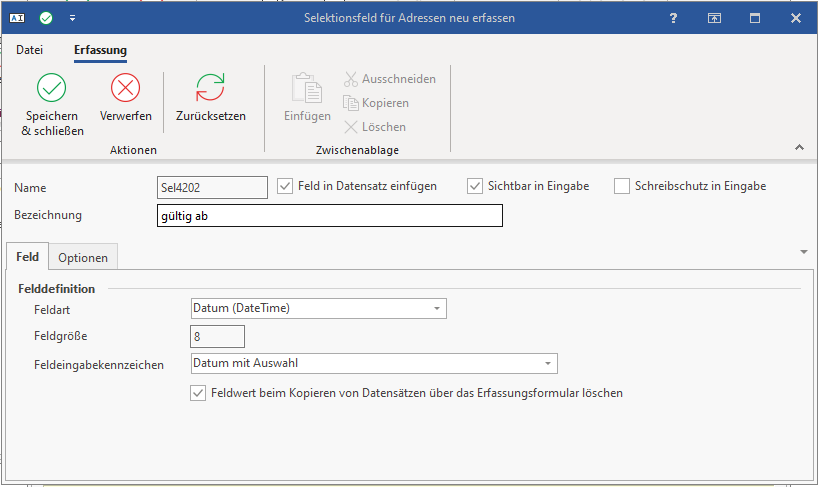Collapse the ribbon with the chevron arrow
Image resolution: width=819 pixels, height=487 pixels.
click(799, 147)
